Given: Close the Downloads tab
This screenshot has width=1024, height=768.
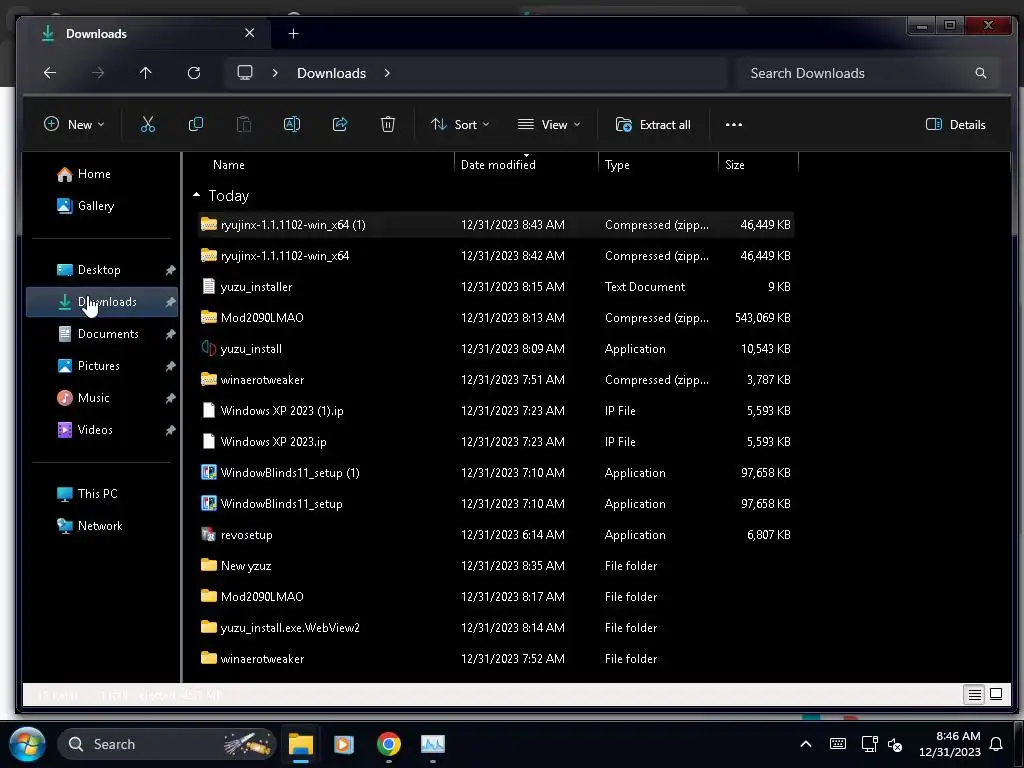Looking at the screenshot, I should 249,33.
